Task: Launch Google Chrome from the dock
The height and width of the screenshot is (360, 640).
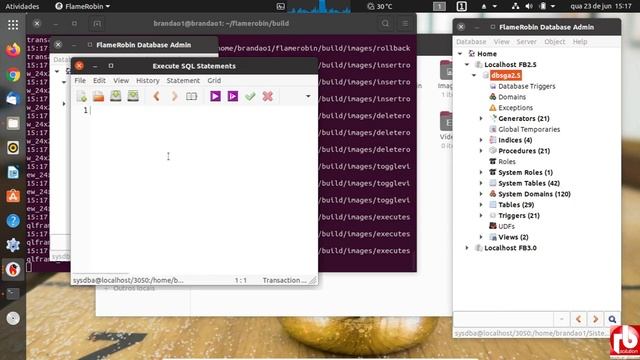Action: click(x=13, y=75)
